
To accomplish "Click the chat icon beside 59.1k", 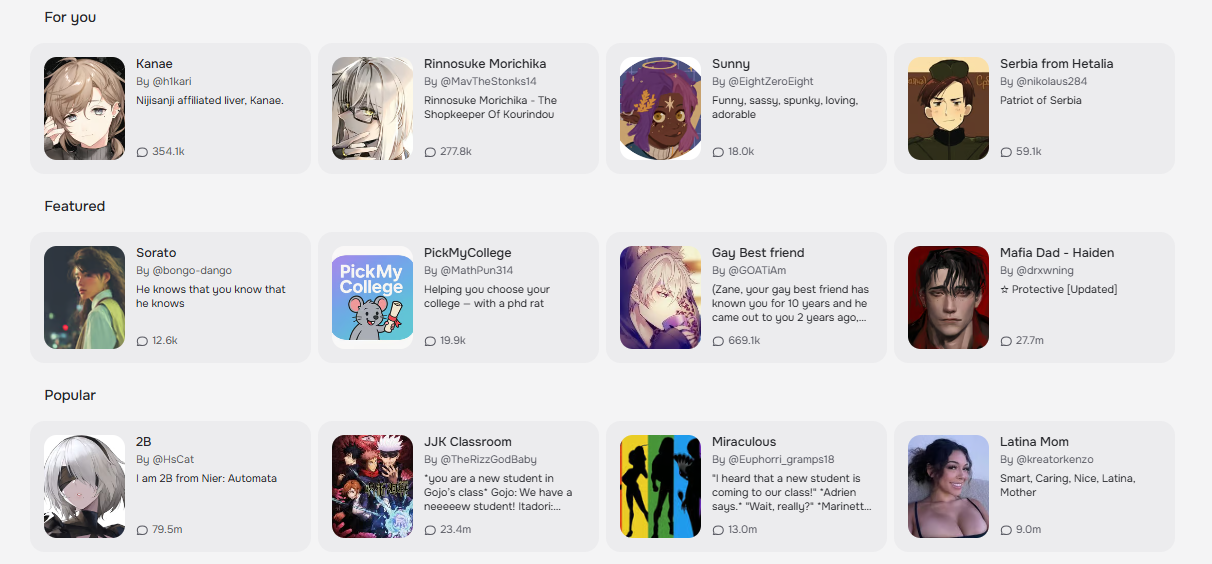I will 1006,152.
